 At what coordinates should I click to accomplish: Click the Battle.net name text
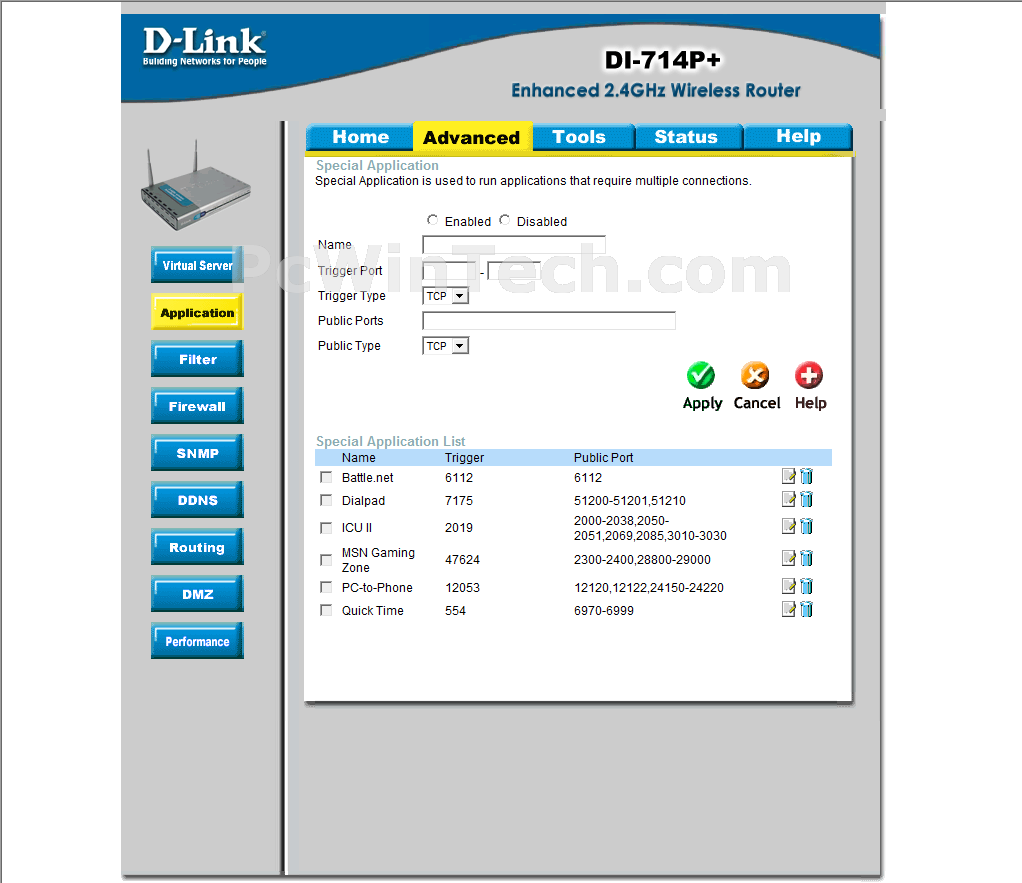[368, 478]
